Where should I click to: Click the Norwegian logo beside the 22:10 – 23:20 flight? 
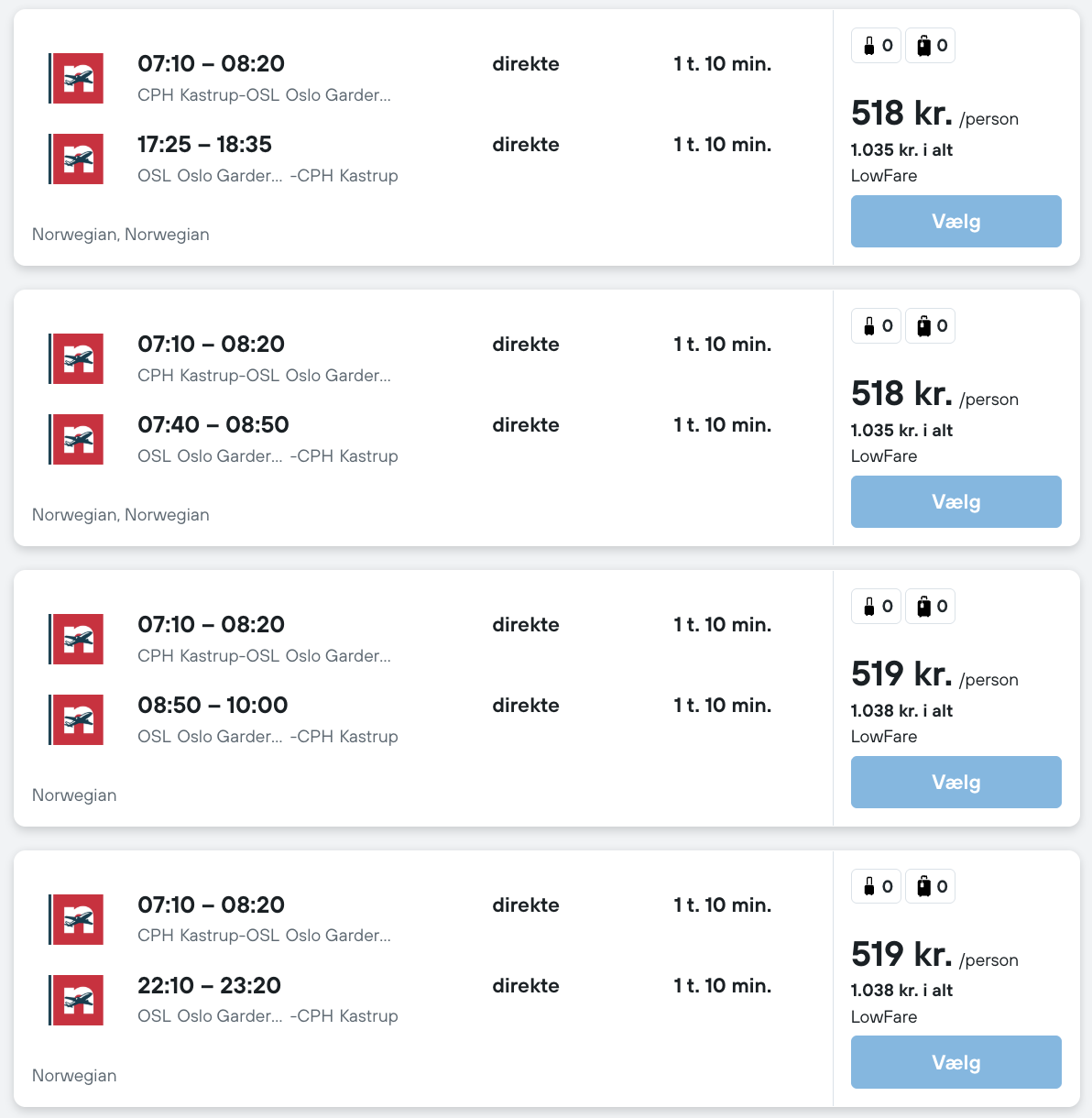pyautogui.click(x=77, y=1000)
